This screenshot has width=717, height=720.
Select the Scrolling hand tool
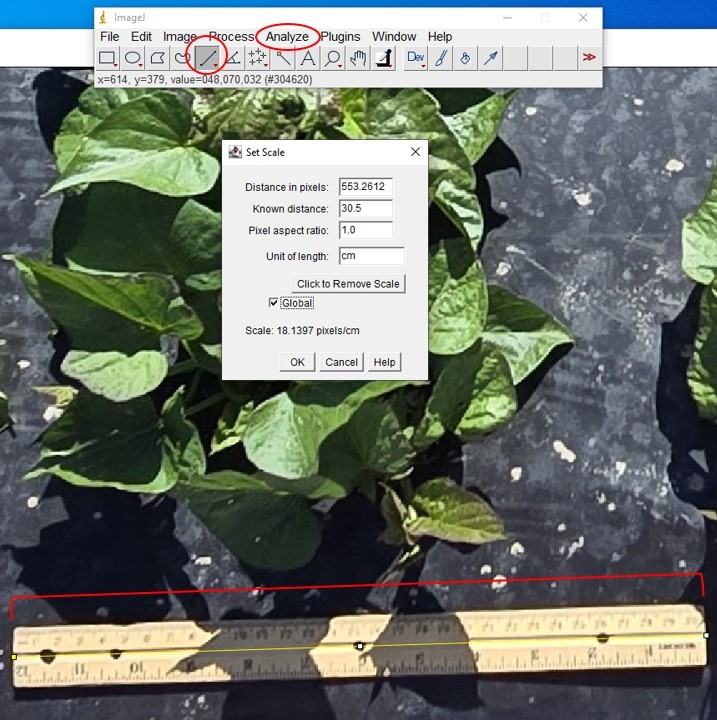(358, 58)
